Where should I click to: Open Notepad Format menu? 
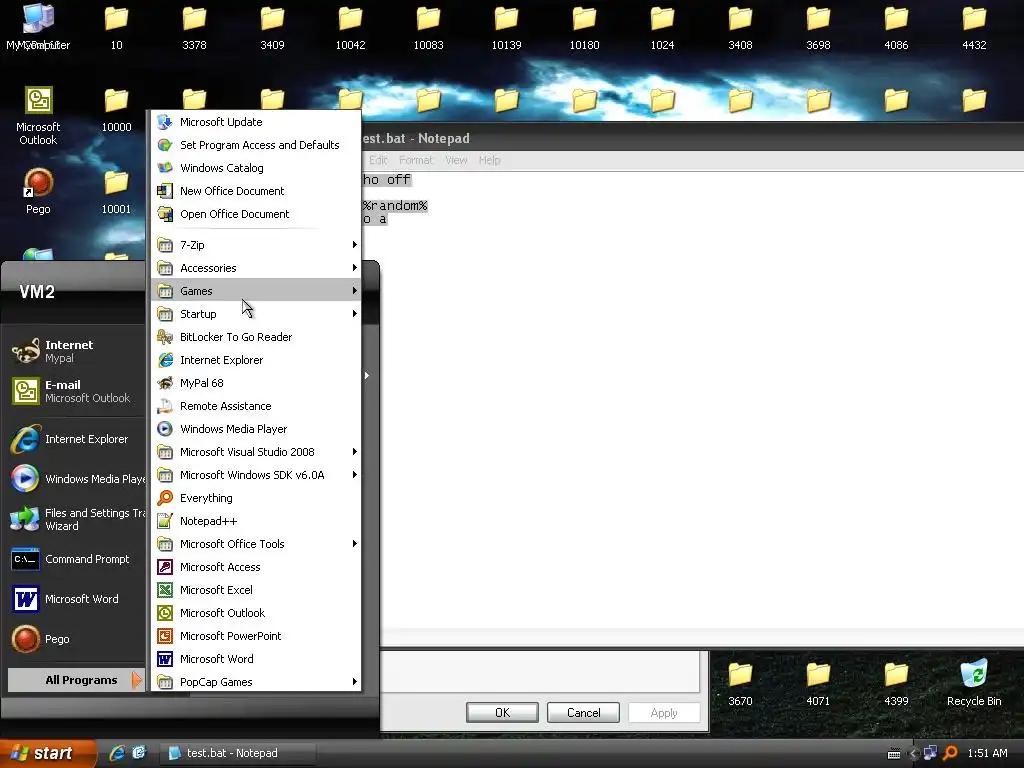click(416, 160)
